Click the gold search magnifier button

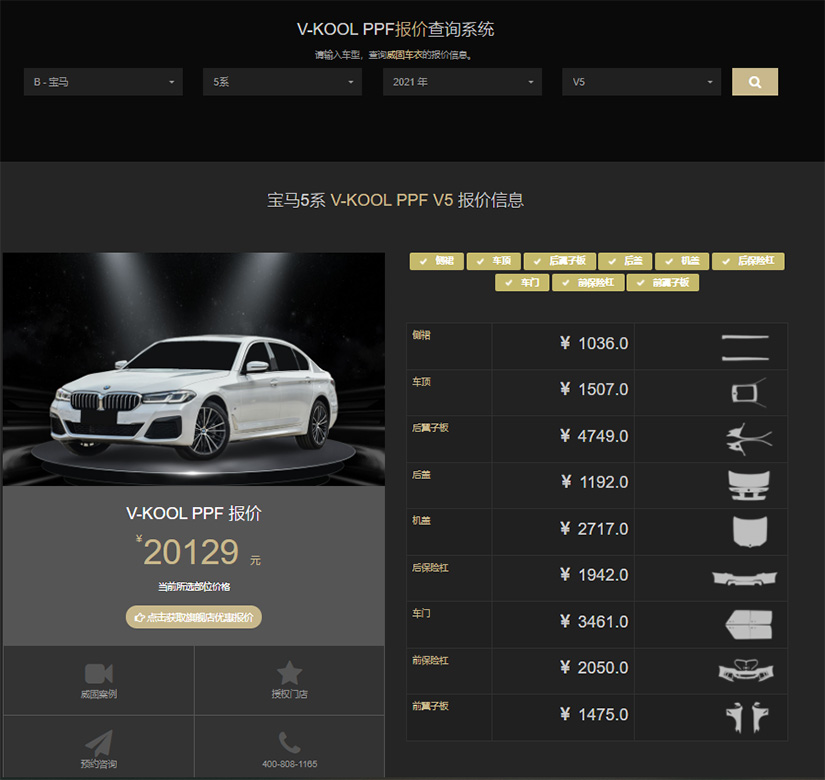(x=754, y=82)
